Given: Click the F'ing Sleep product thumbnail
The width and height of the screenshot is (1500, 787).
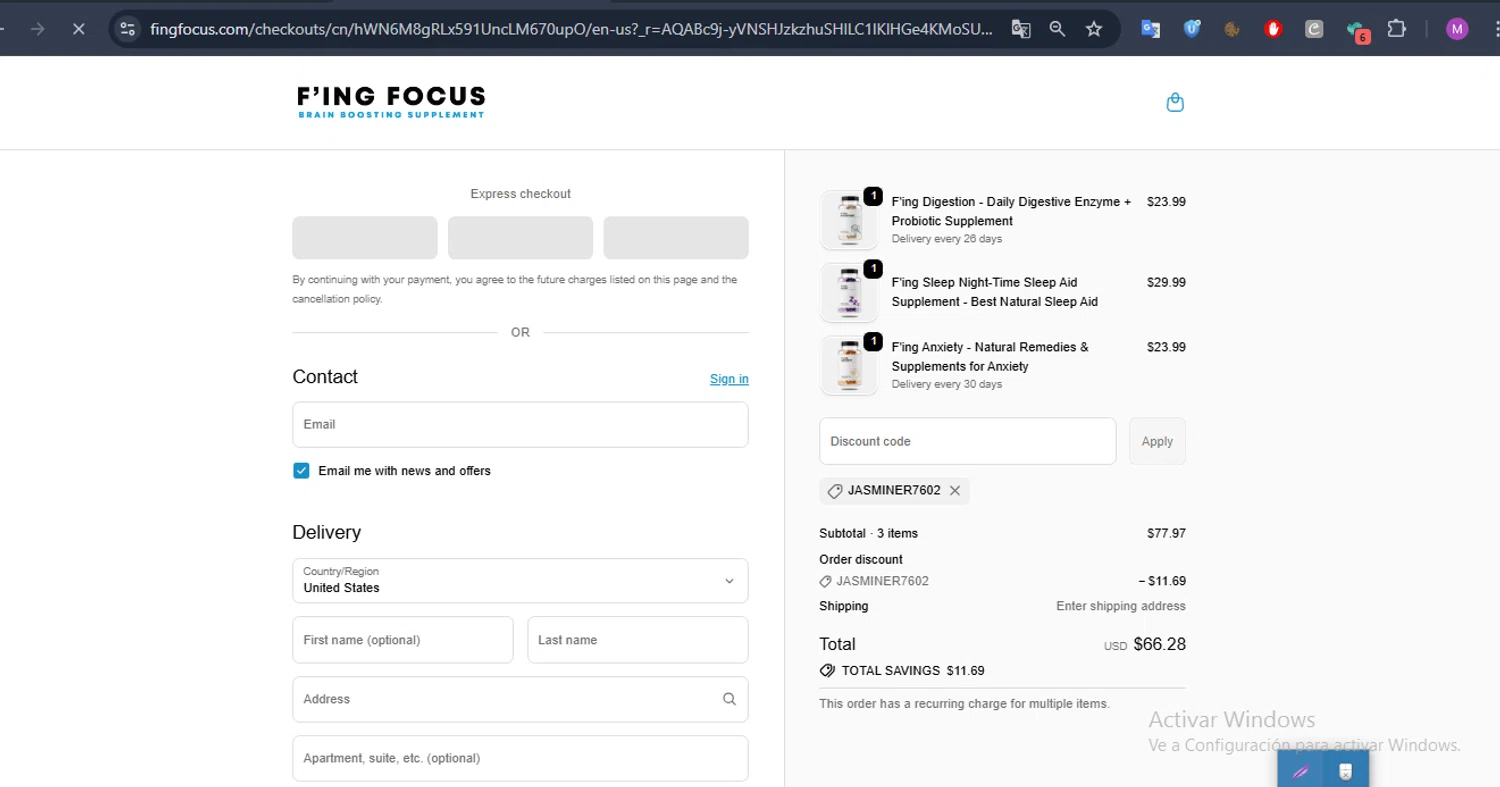Looking at the screenshot, I should click(849, 292).
